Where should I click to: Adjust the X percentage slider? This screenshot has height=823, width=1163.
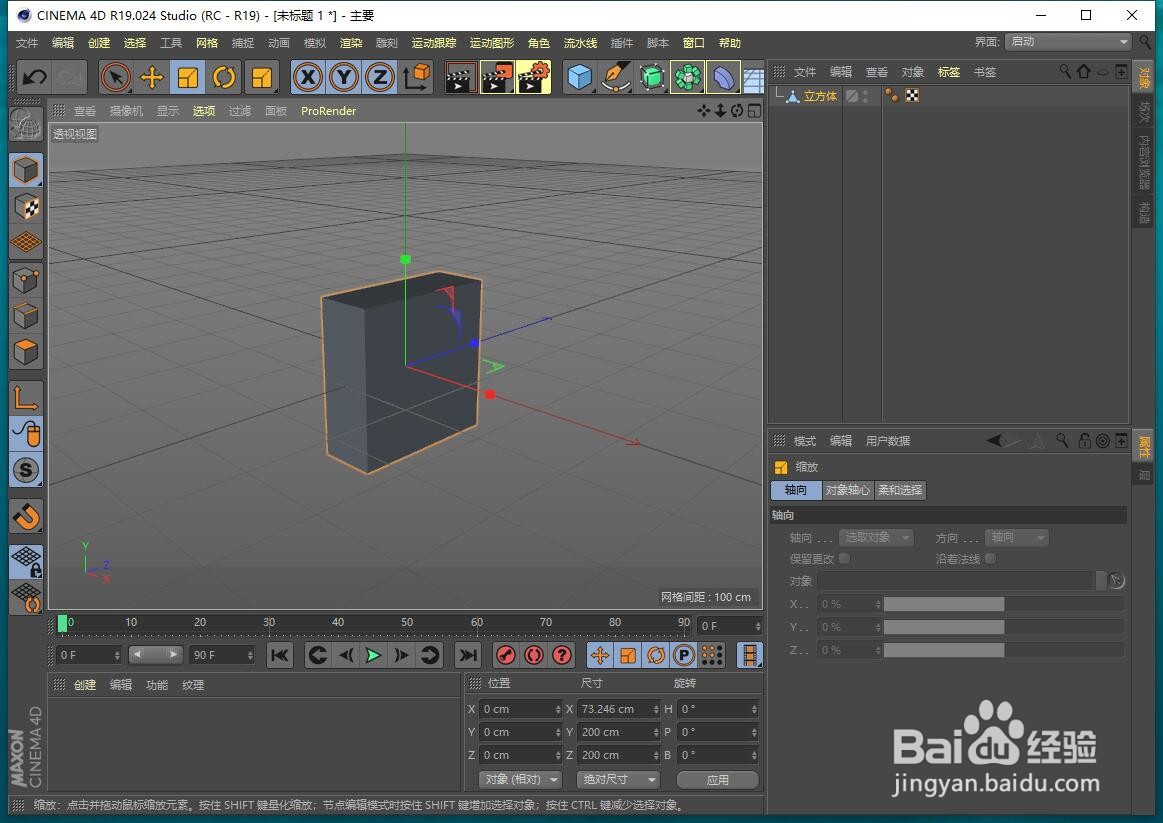[1004, 604]
